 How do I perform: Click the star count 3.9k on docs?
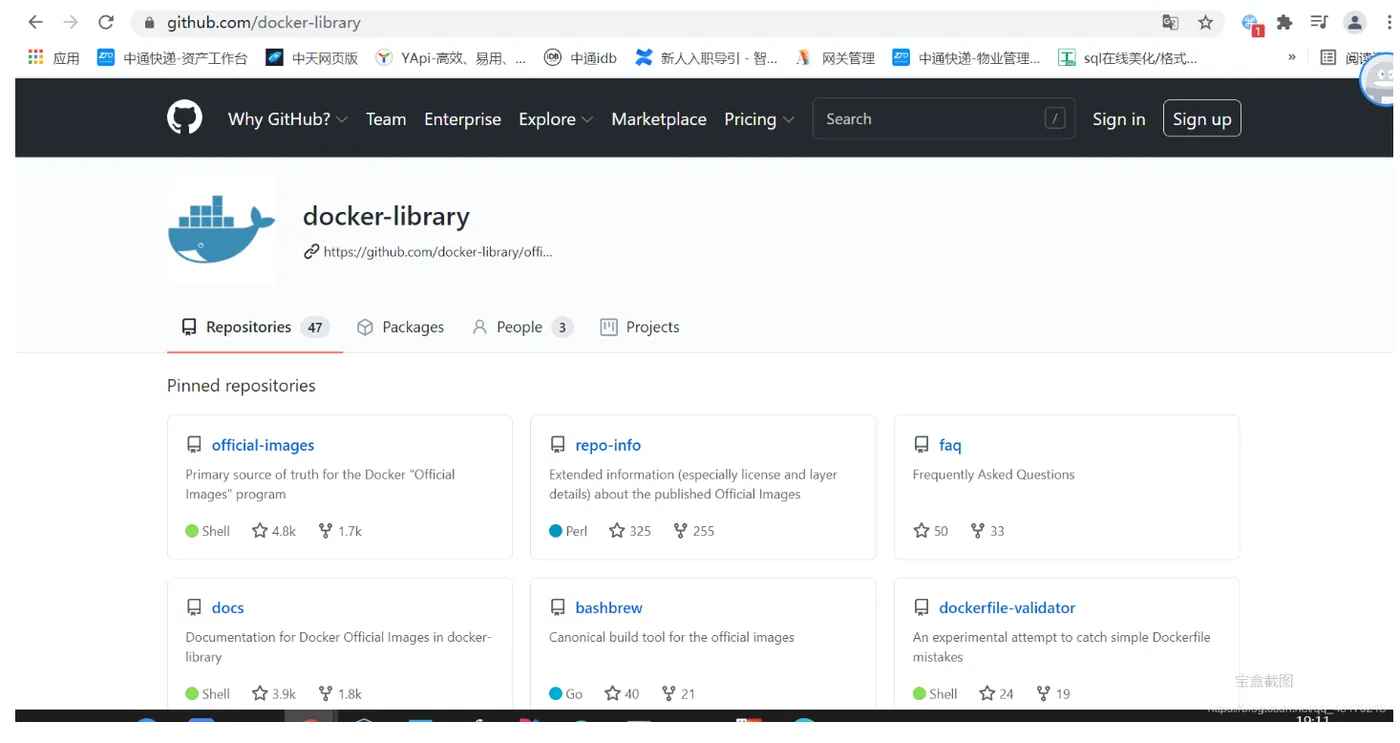pos(274,694)
